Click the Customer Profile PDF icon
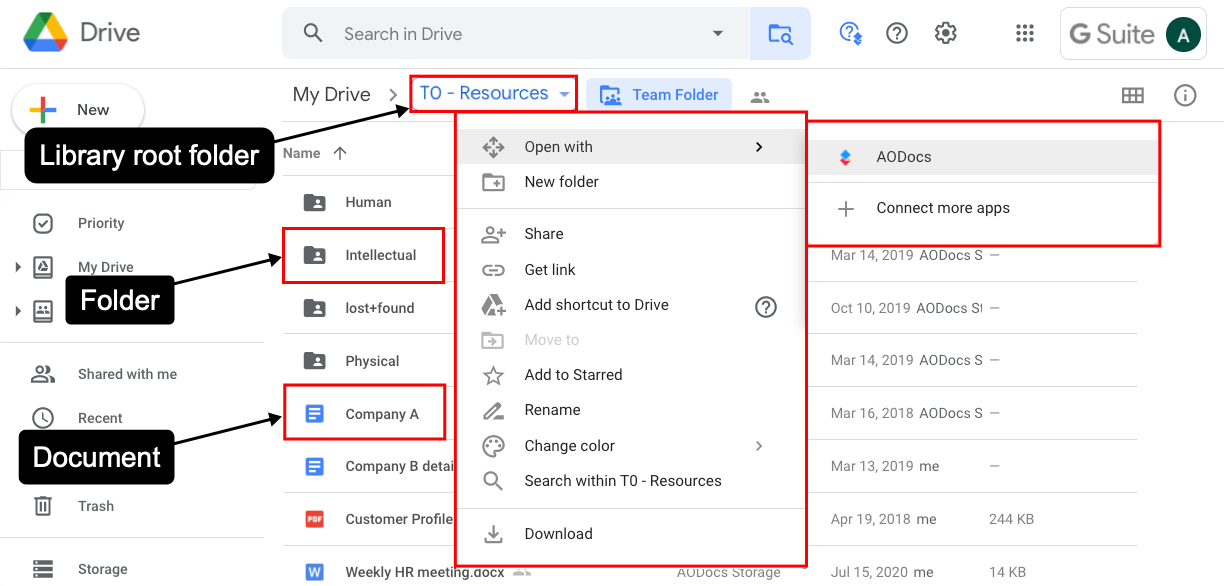Image resolution: width=1224 pixels, height=586 pixels. click(315, 519)
